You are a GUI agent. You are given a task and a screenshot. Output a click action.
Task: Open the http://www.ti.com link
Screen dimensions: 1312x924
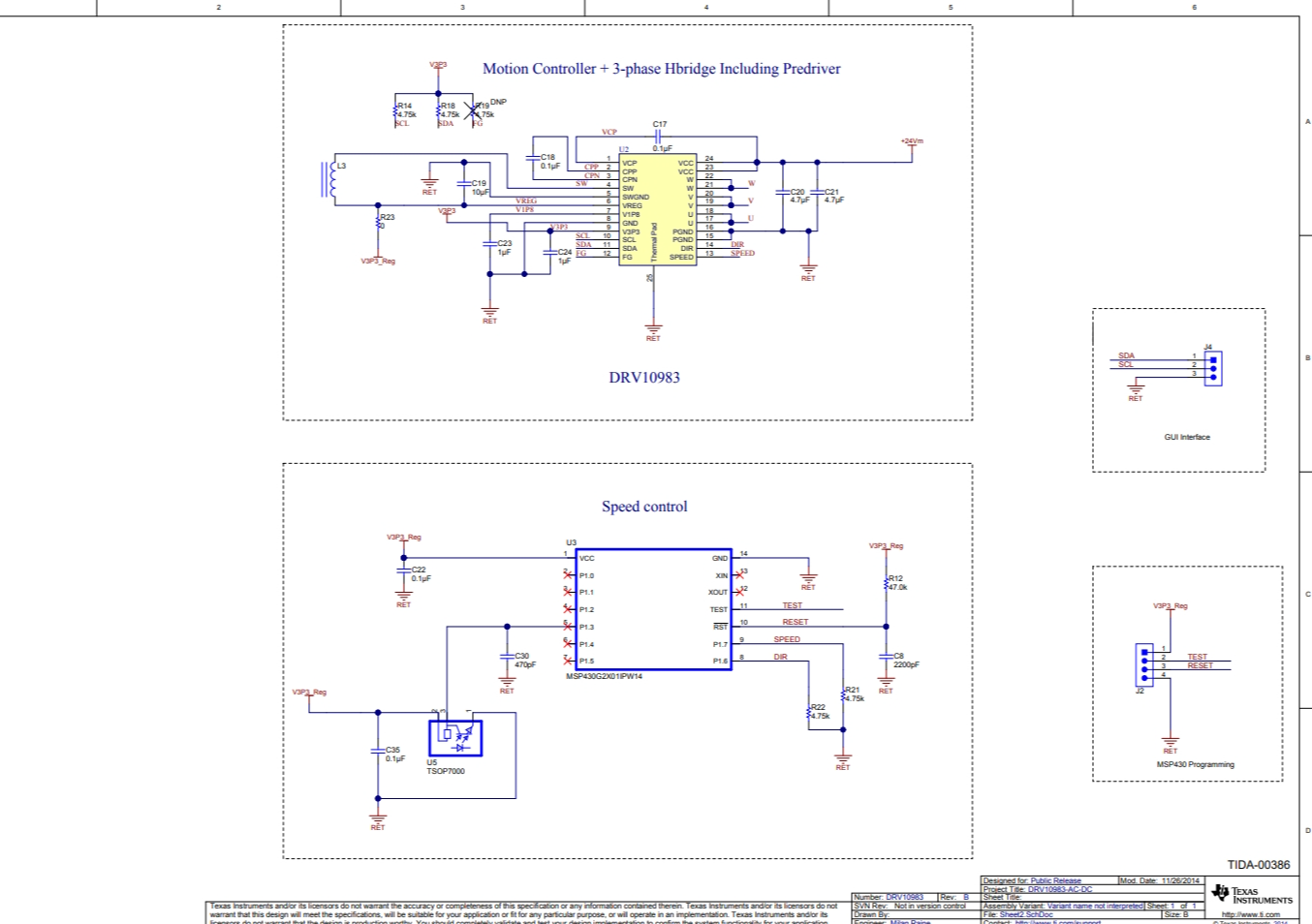pos(1250,914)
